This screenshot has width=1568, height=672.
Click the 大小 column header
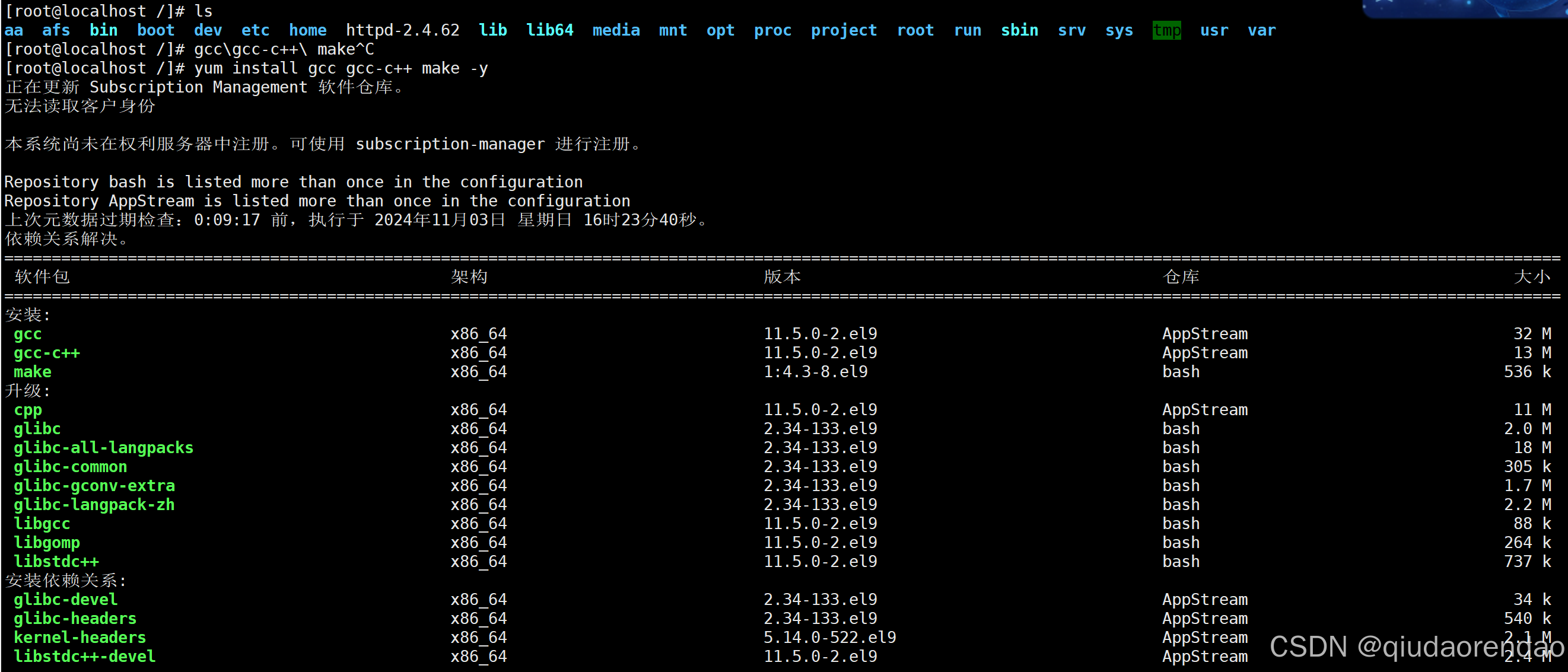point(1531,277)
